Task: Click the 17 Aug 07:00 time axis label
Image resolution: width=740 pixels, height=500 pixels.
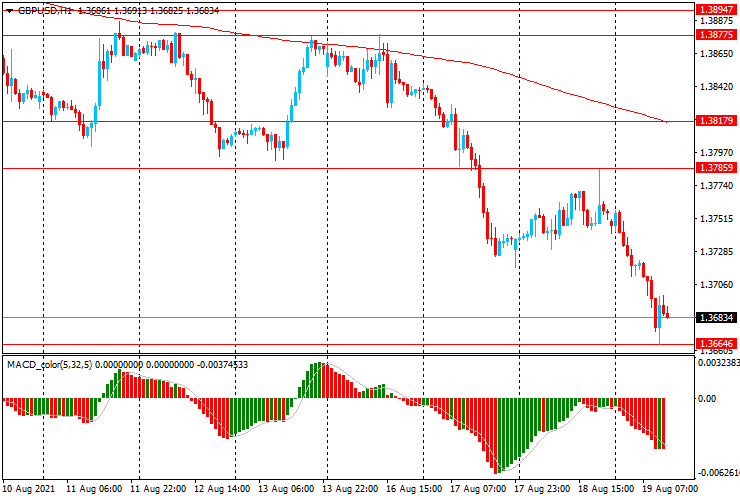Action: pyautogui.click(x=478, y=489)
